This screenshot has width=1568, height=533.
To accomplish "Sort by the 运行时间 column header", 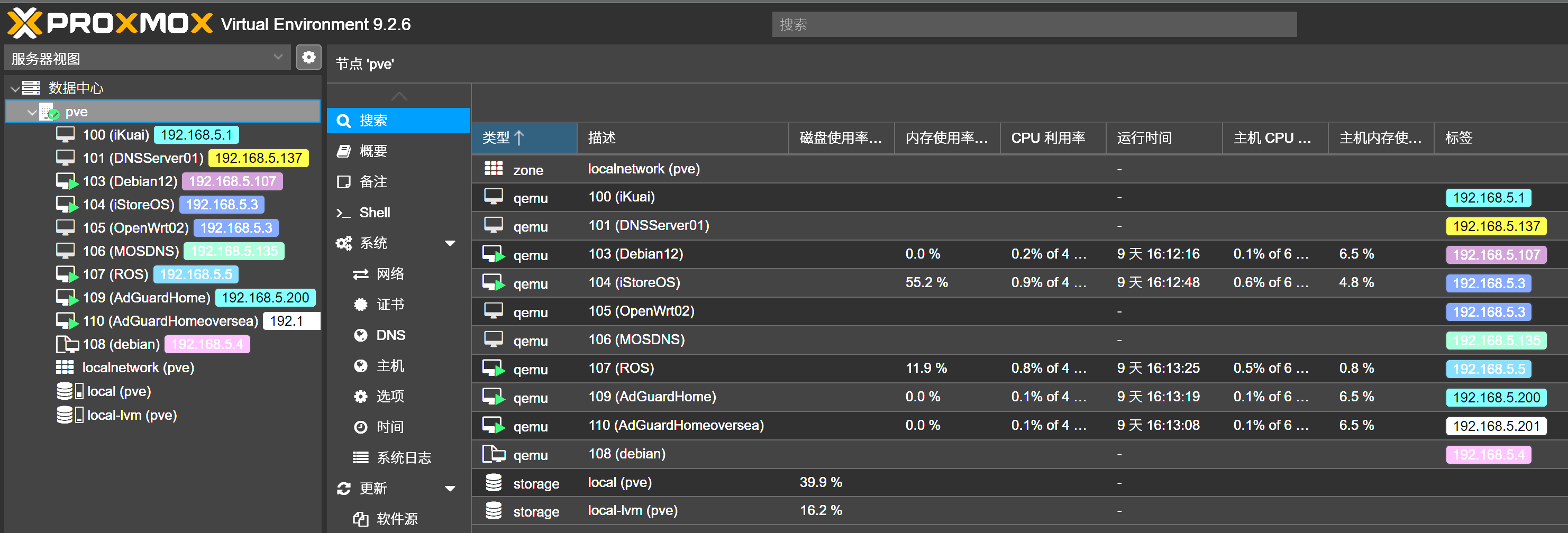I will [1164, 138].
